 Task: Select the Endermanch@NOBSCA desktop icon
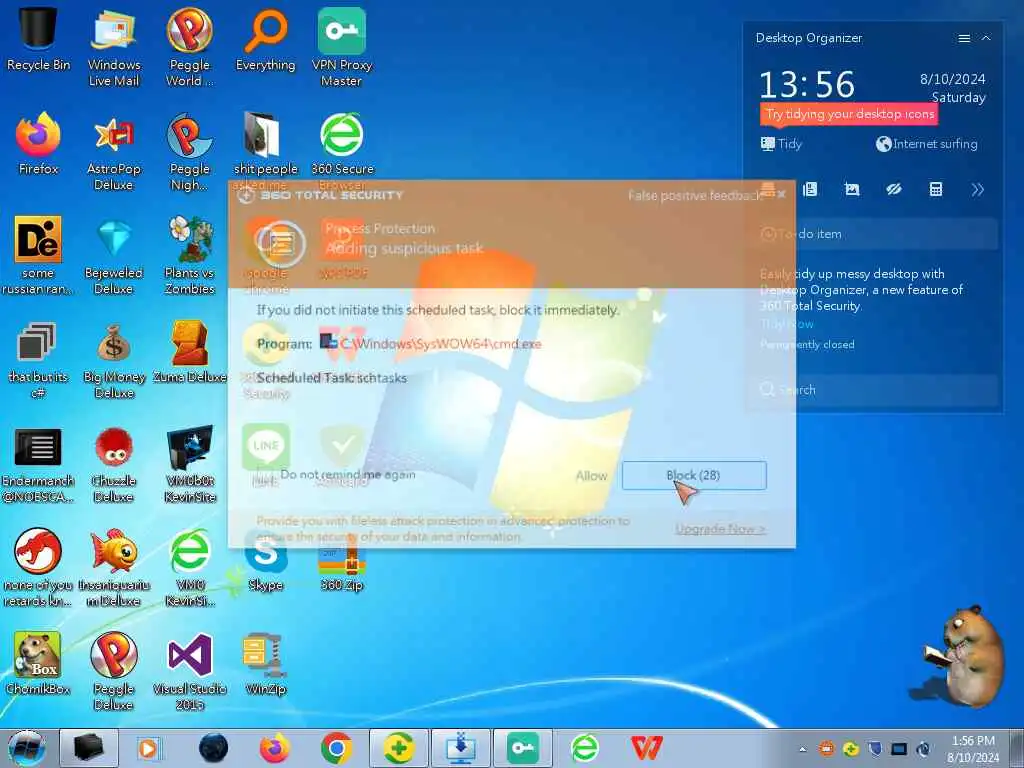pos(38,465)
